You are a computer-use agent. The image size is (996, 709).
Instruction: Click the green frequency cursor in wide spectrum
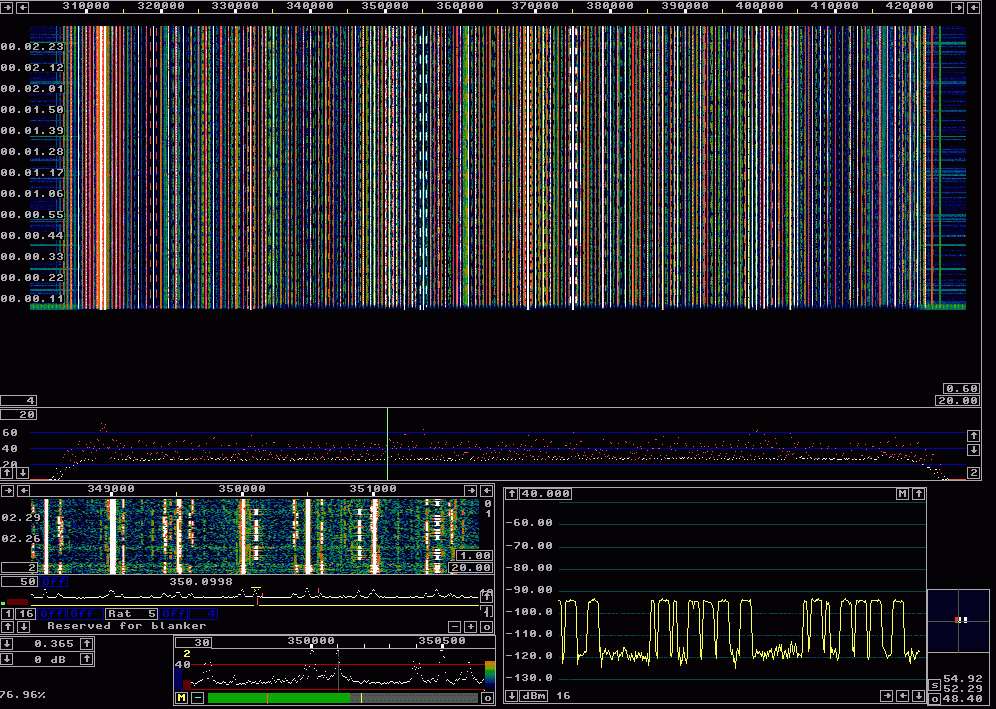click(x=387, y=444)
